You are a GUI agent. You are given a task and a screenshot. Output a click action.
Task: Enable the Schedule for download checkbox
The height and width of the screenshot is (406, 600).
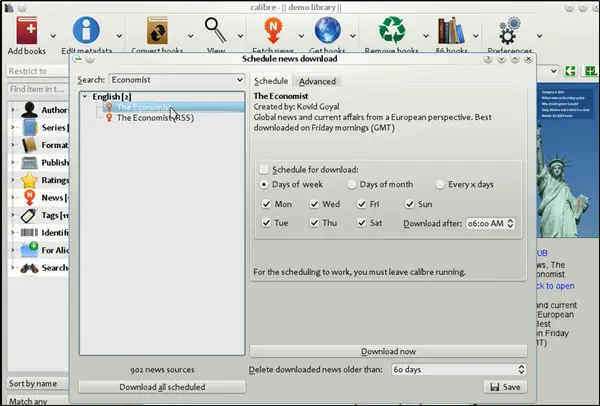[x=264, y=170]
